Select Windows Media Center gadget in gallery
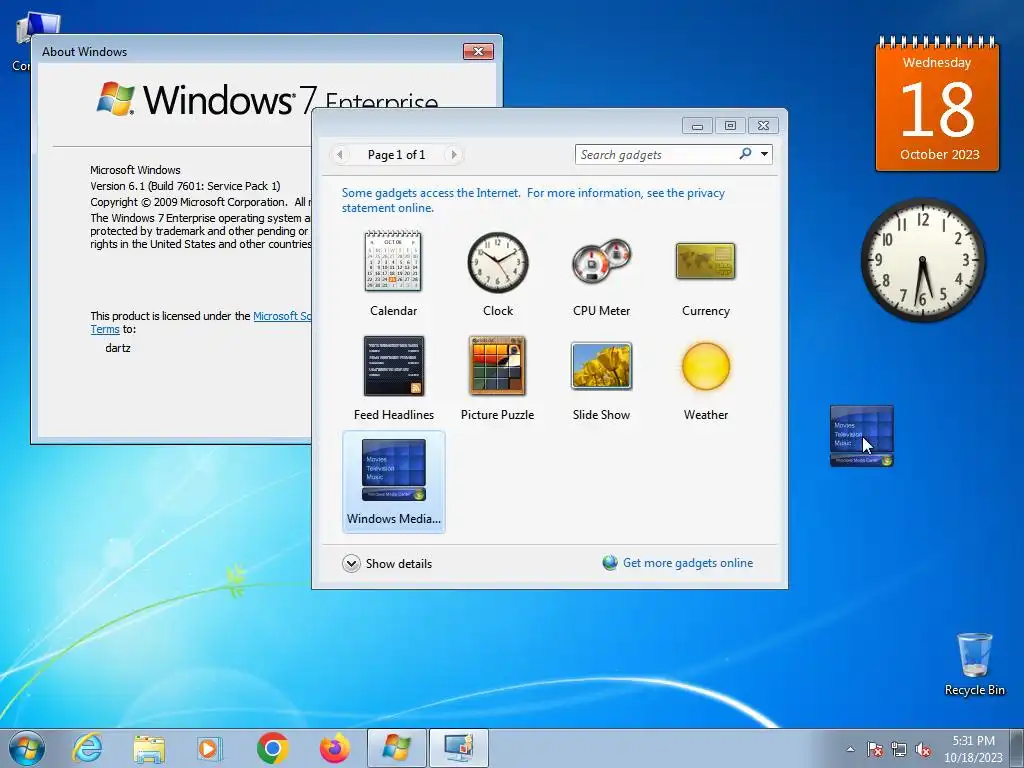The height and width of the screenshot is (768, 1024). click(394, 482)
